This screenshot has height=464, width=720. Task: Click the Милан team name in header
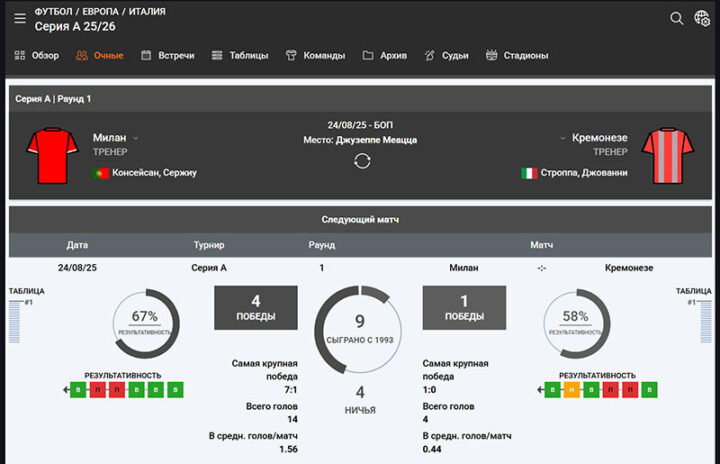[x=109, y=137]
